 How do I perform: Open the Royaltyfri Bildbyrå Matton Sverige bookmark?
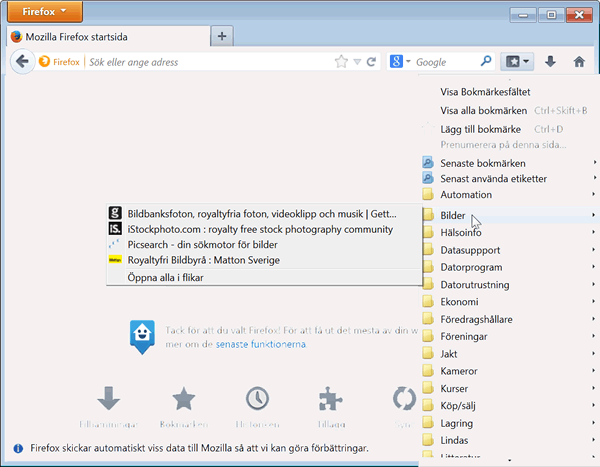click(264, 260)
